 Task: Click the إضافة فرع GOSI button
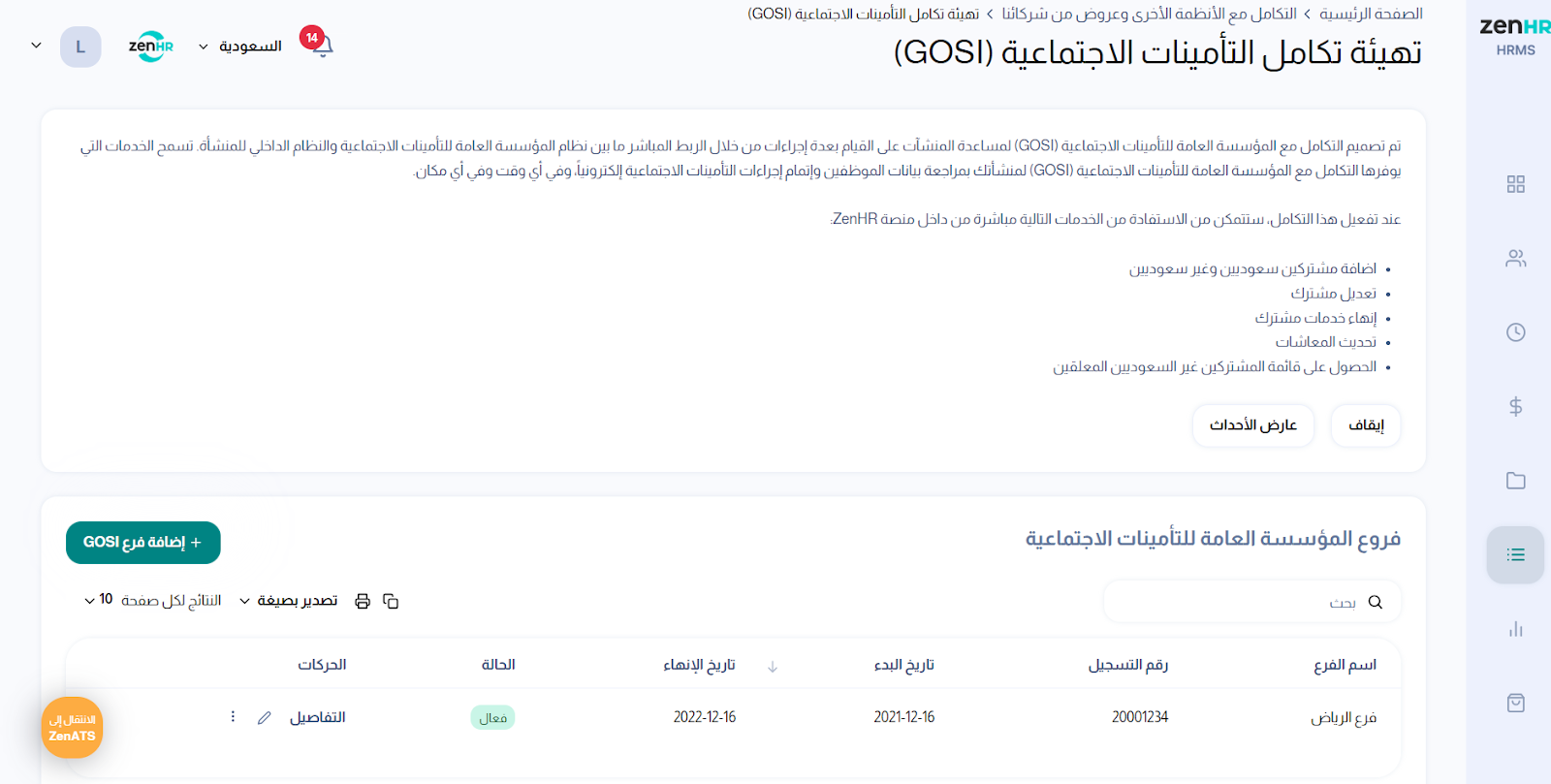(143, 543)
